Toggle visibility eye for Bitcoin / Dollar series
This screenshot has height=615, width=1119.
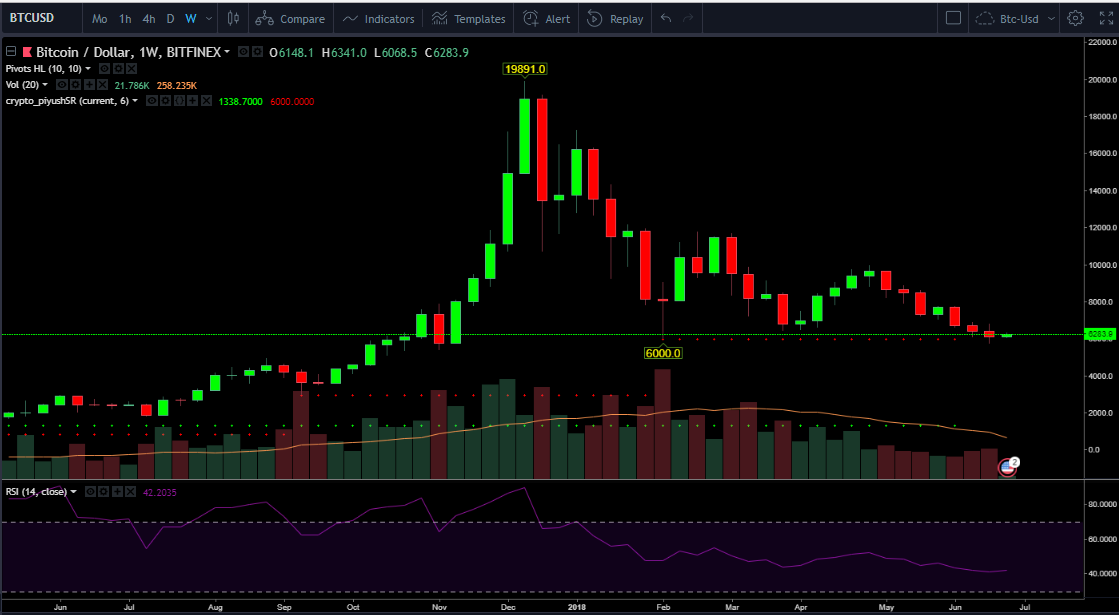[x=243, y=51]
